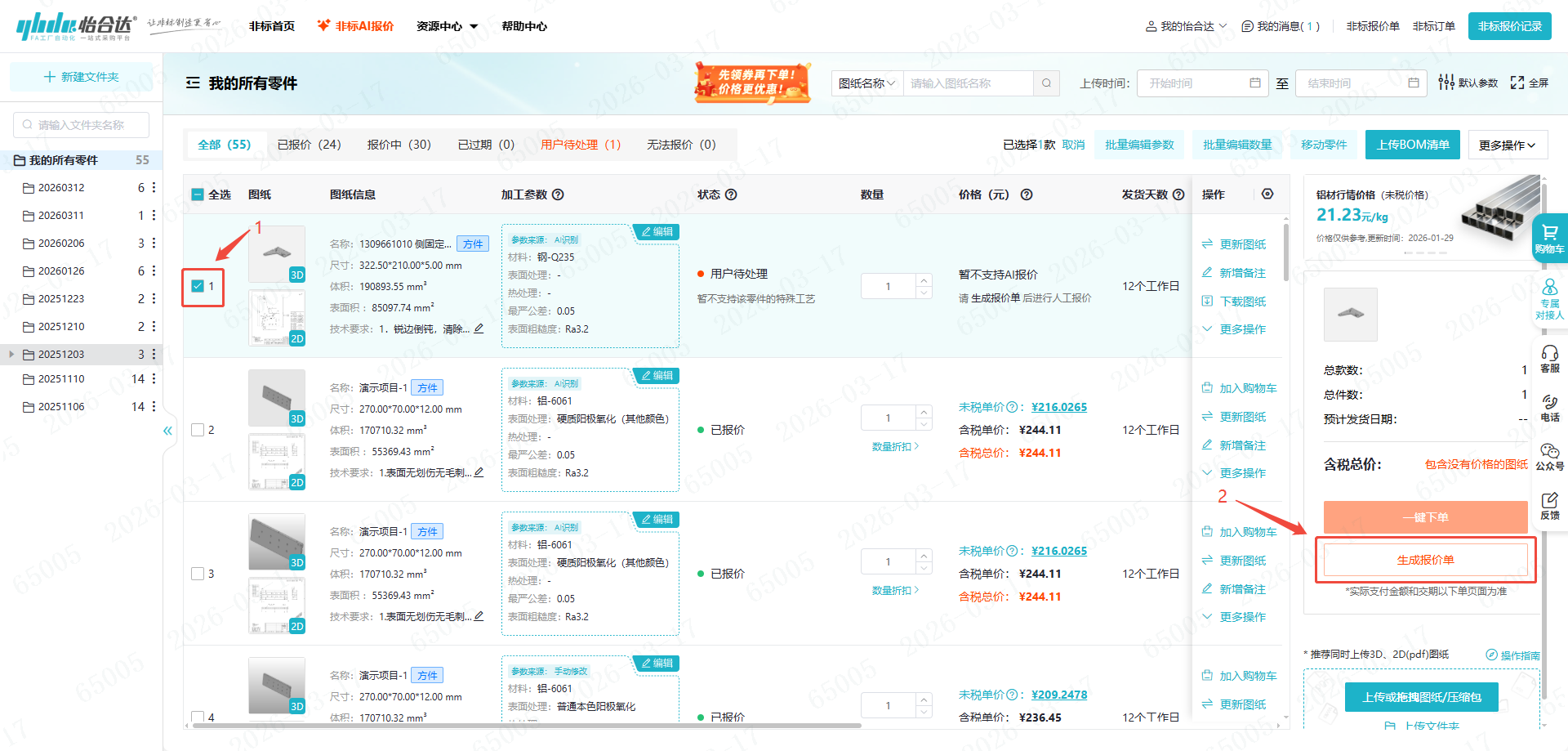Expand the 更多操作 dropdown button

[x=1507, y=145]
